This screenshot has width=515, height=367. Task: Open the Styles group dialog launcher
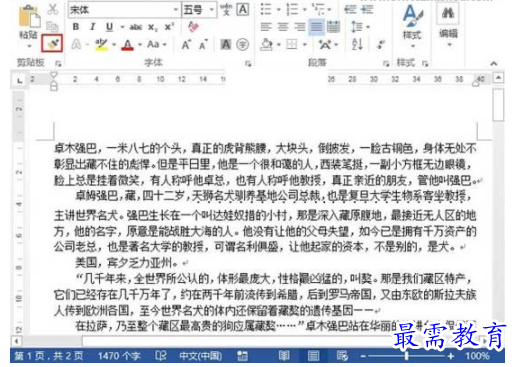pyautogui.click(x=425, y=63)
